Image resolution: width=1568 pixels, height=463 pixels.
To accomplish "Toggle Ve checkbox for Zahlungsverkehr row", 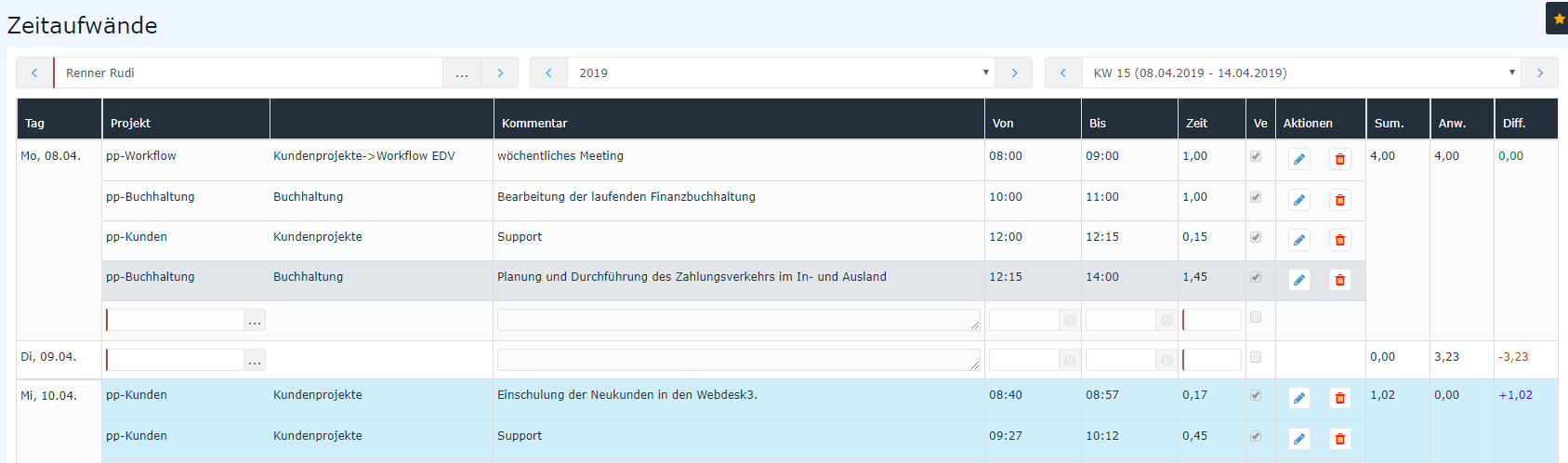I will tap(1256, 277).
